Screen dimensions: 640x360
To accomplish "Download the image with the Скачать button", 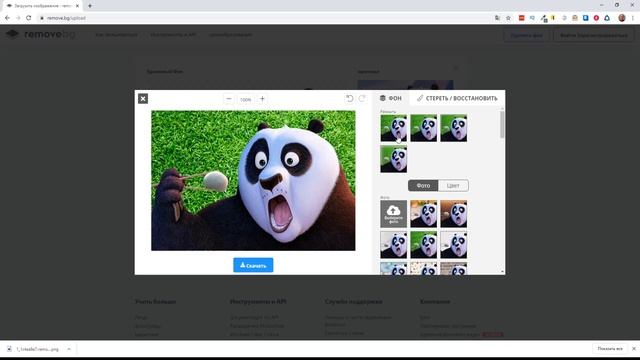I will click(253, 265).
